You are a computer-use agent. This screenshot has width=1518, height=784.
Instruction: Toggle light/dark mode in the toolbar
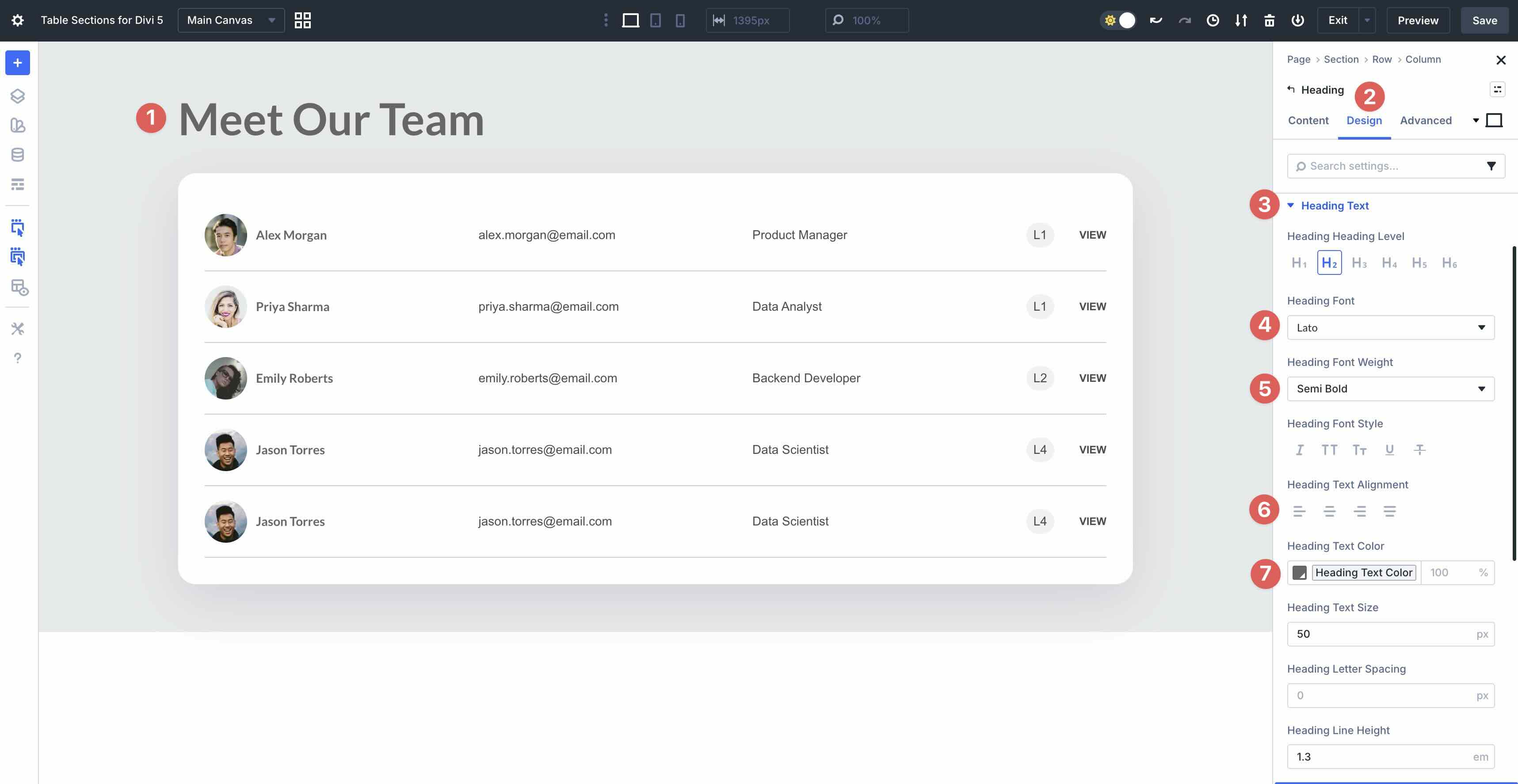tap(1118, 19)
